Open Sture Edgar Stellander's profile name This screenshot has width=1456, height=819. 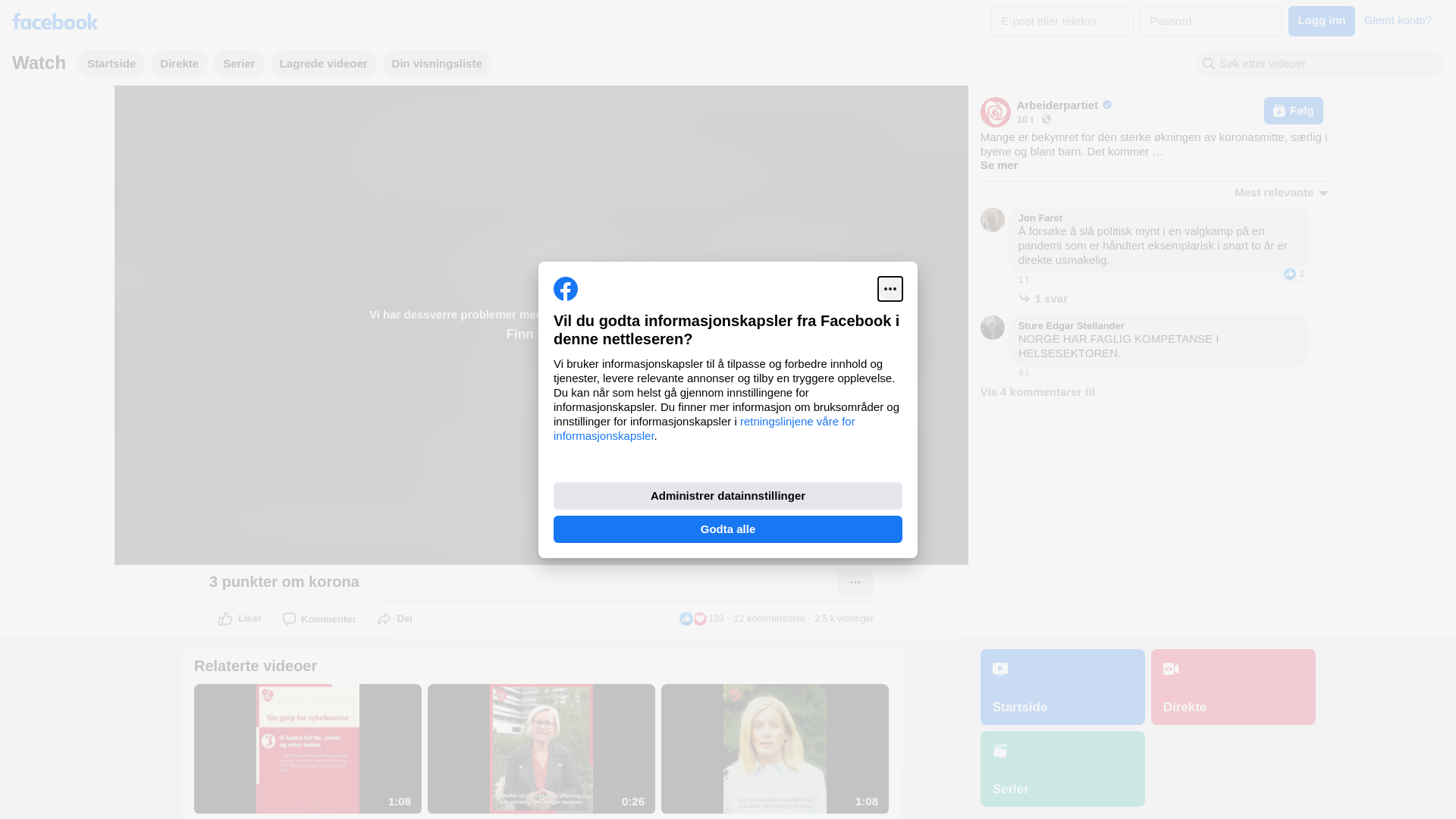click(x=1072, y=326)
